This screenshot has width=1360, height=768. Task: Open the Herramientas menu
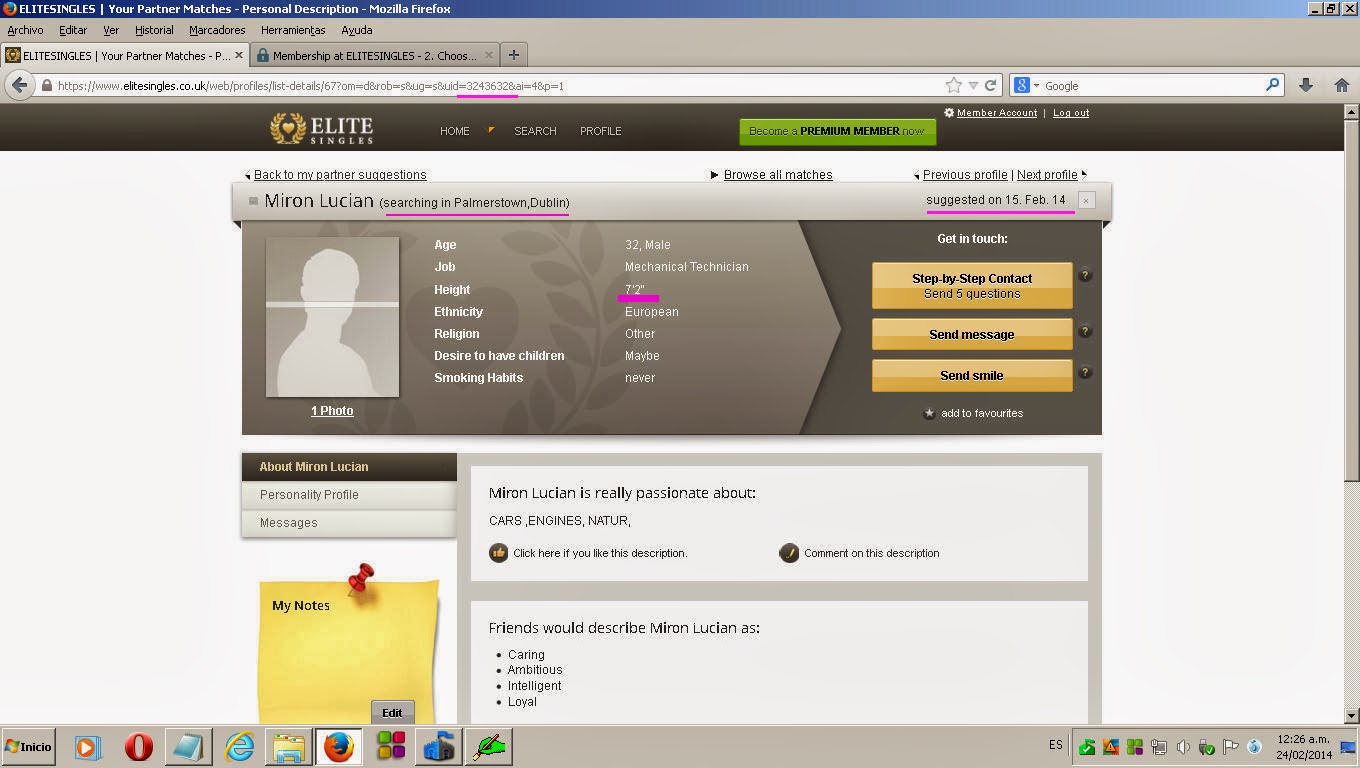(294, 31)
